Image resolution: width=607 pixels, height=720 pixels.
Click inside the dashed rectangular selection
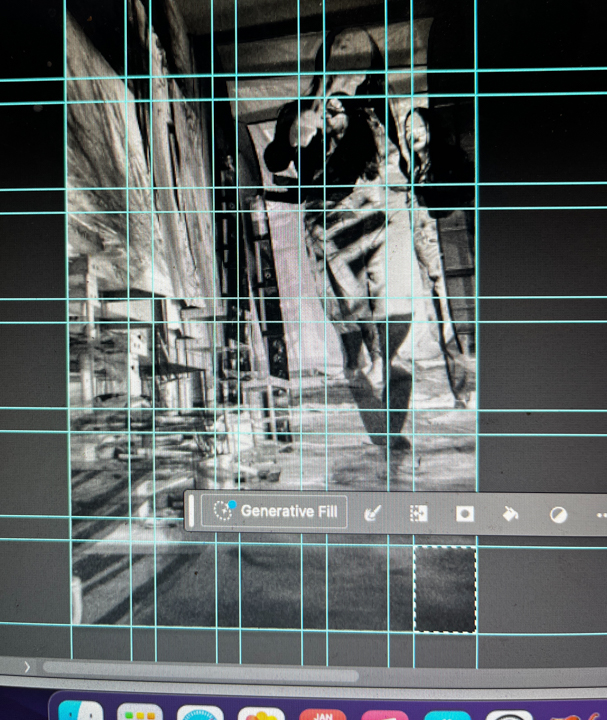(x=445, y=589)
